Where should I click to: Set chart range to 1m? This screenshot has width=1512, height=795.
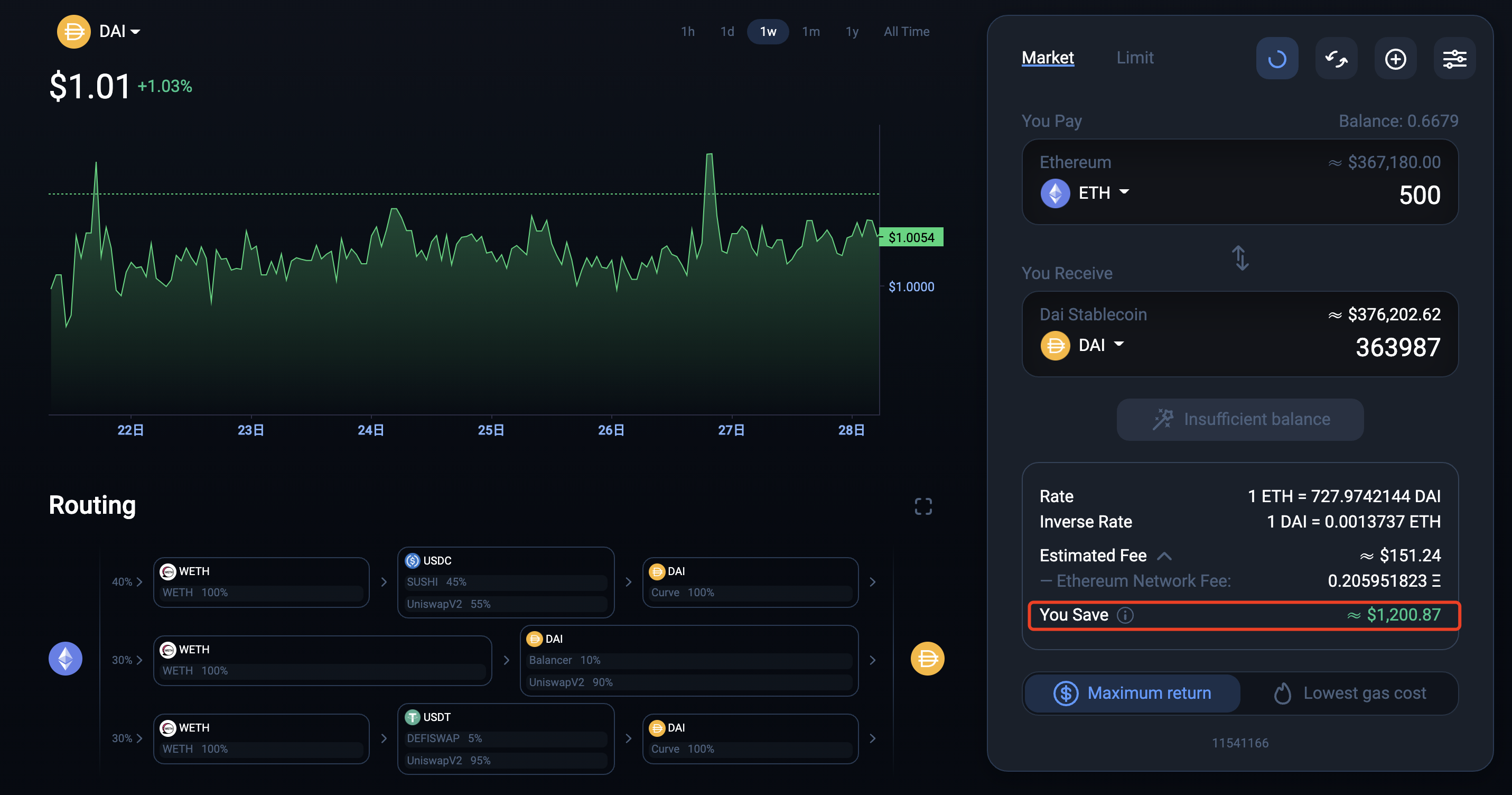pyautogui.click(x=810, y=32)
